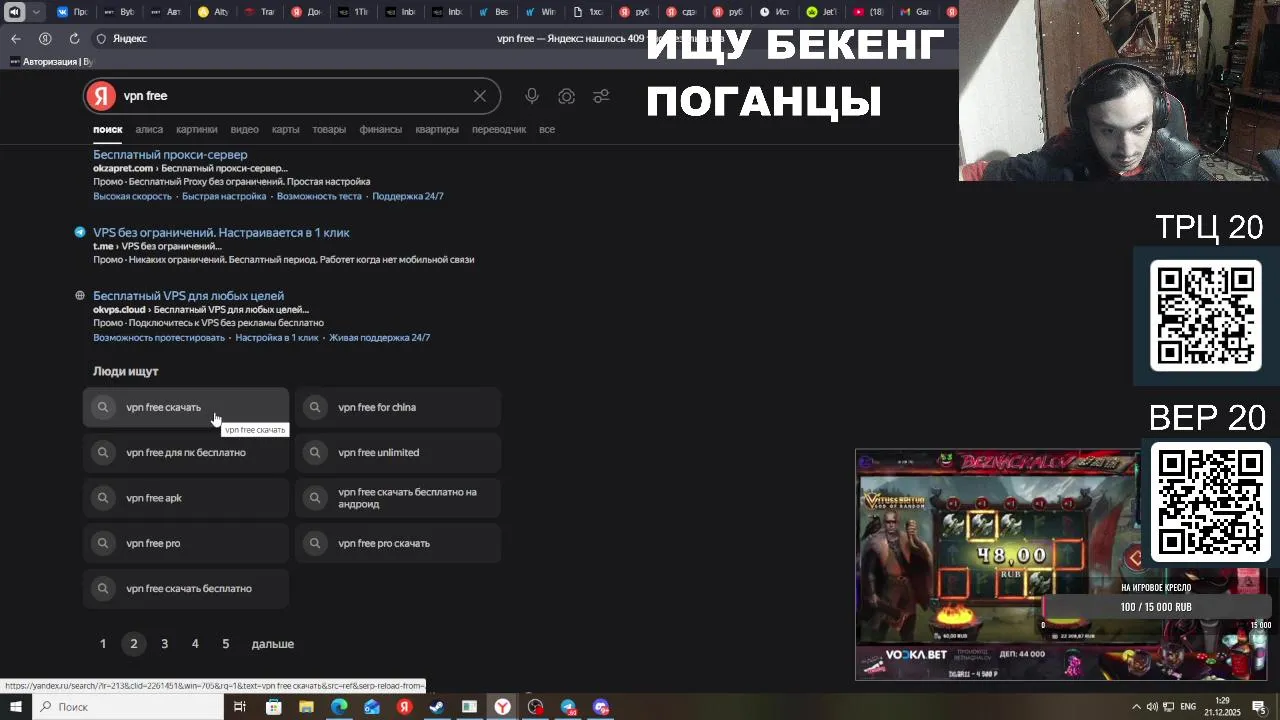Click the red Yandex logo in search box
This screenshot has height=720, width=1280.
101,96
